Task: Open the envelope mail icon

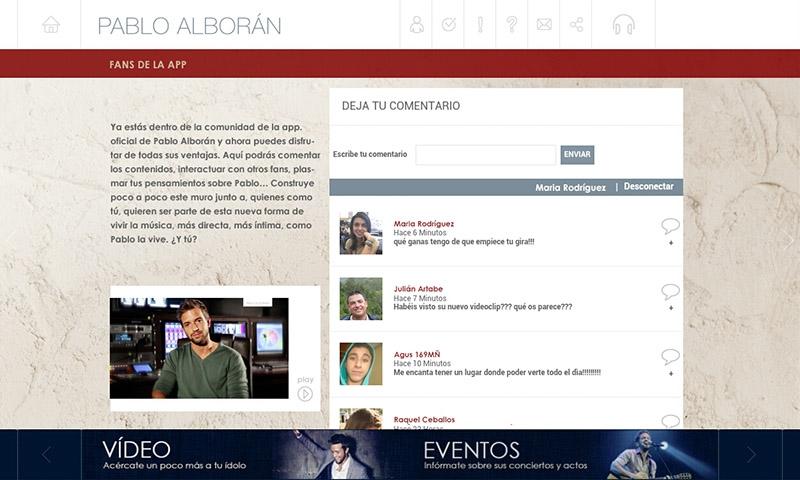Action: point(544,24)
